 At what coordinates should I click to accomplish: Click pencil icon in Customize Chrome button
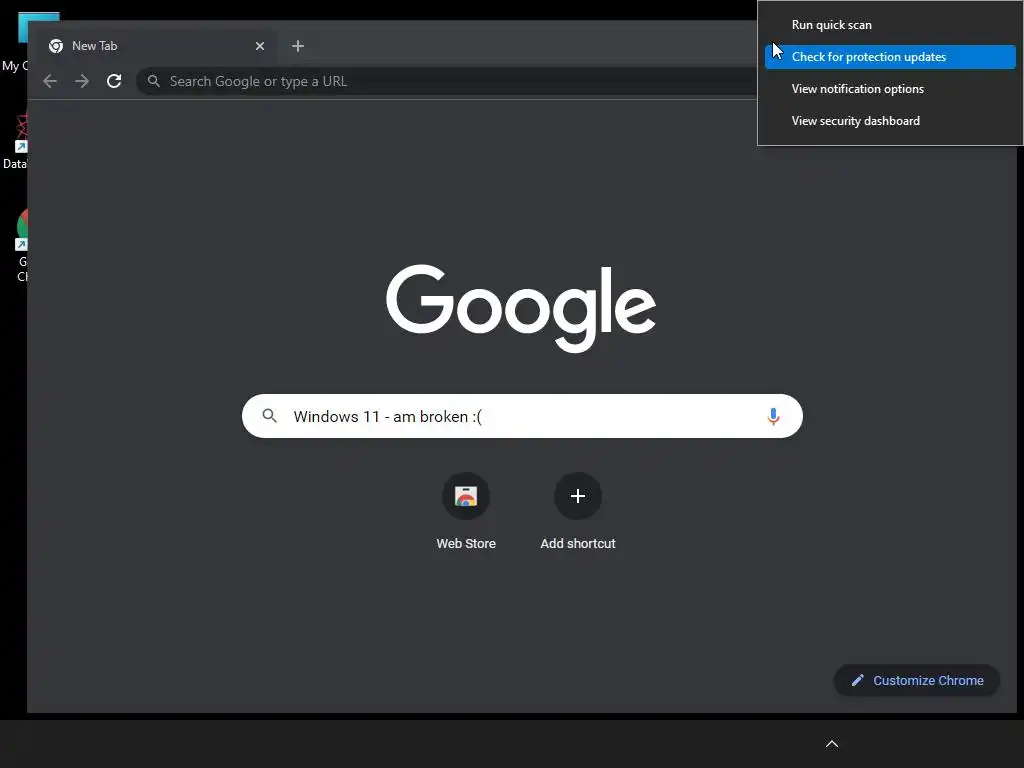click(857, 680)
